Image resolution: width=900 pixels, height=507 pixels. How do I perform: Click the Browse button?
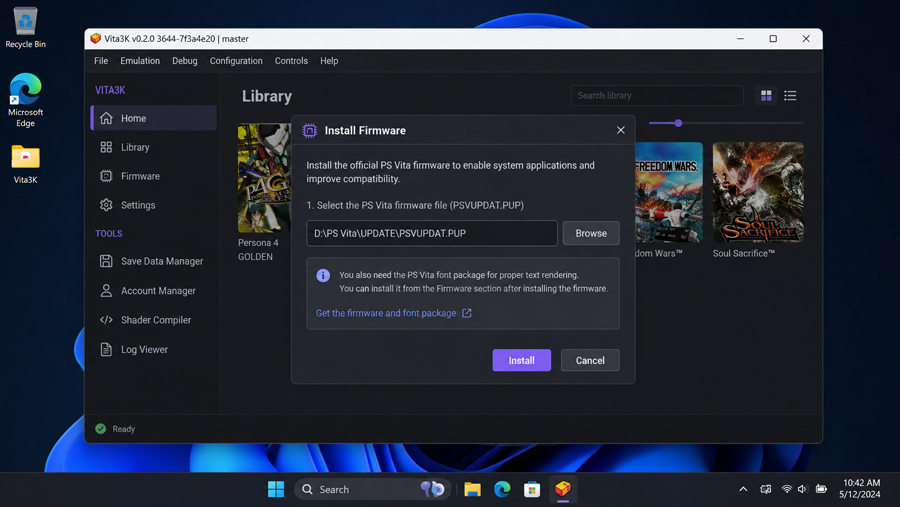[591, 233]
